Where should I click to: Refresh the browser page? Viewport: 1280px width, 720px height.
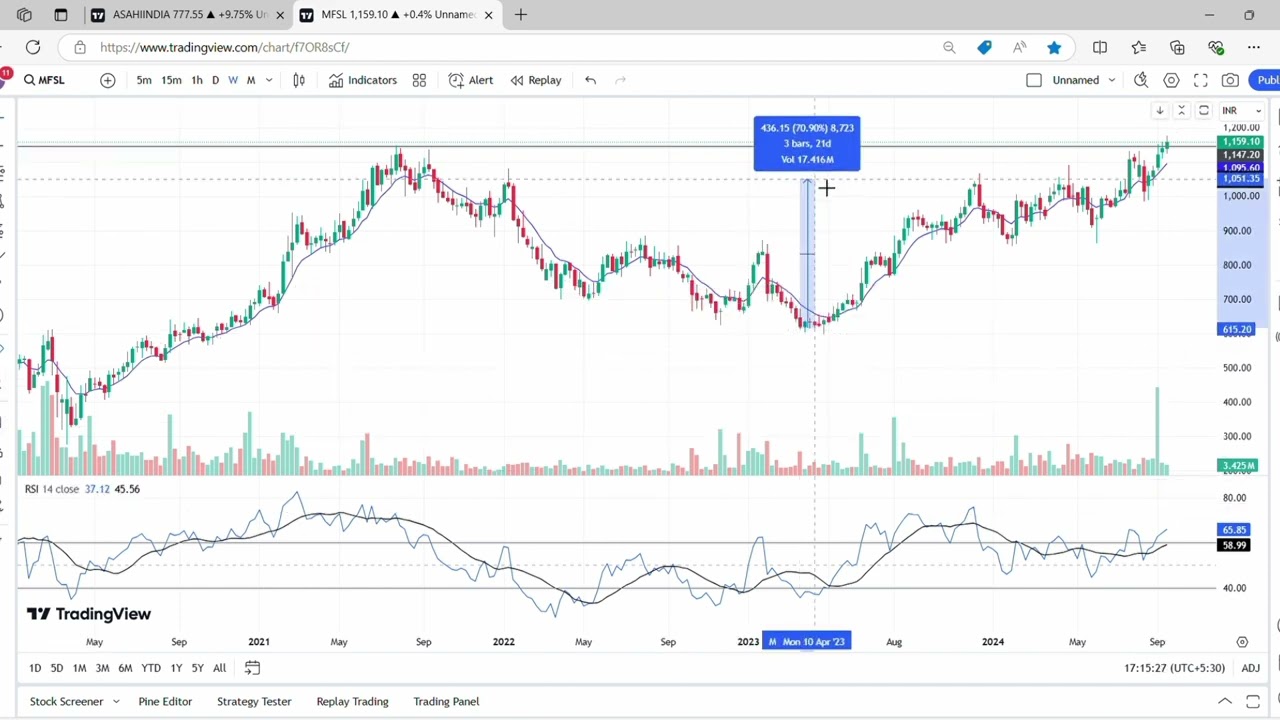(33, 47)
